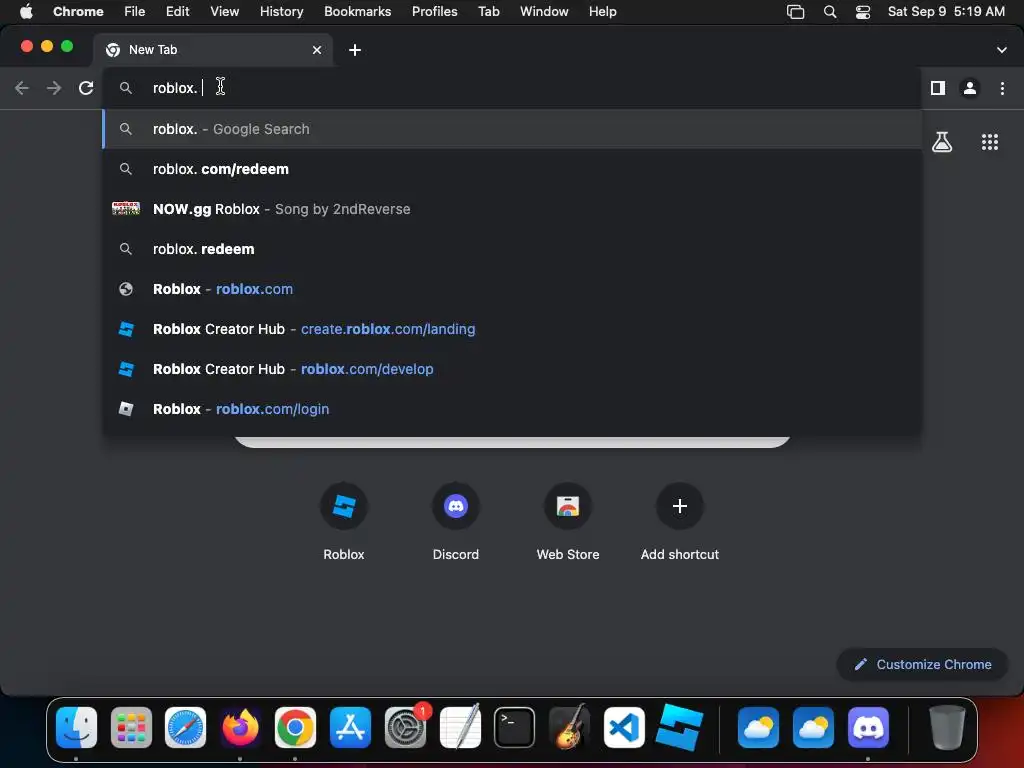1024x768 pixels.
Task: Open roblox.com/develop Creator Hub suggestion
Action: 513,369
